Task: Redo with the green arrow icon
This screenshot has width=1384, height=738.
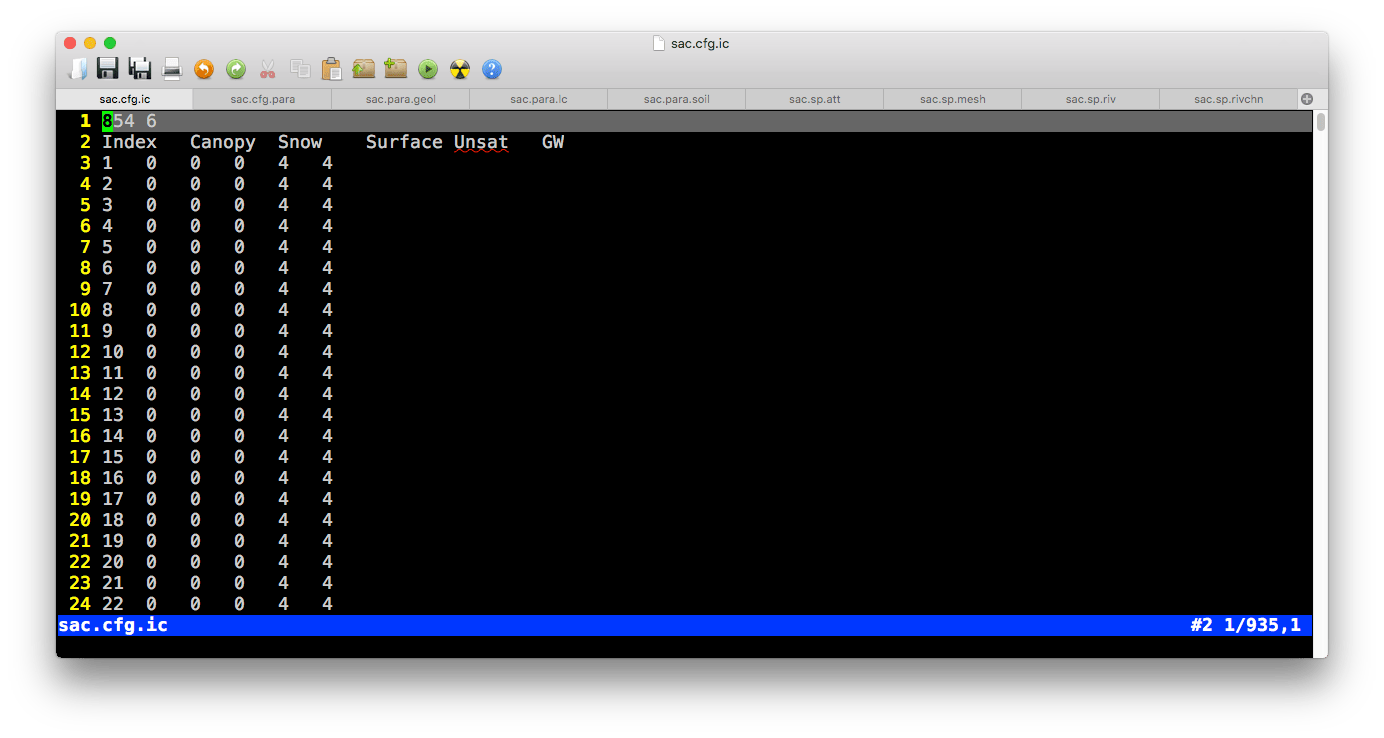Action: click(236, 69)
